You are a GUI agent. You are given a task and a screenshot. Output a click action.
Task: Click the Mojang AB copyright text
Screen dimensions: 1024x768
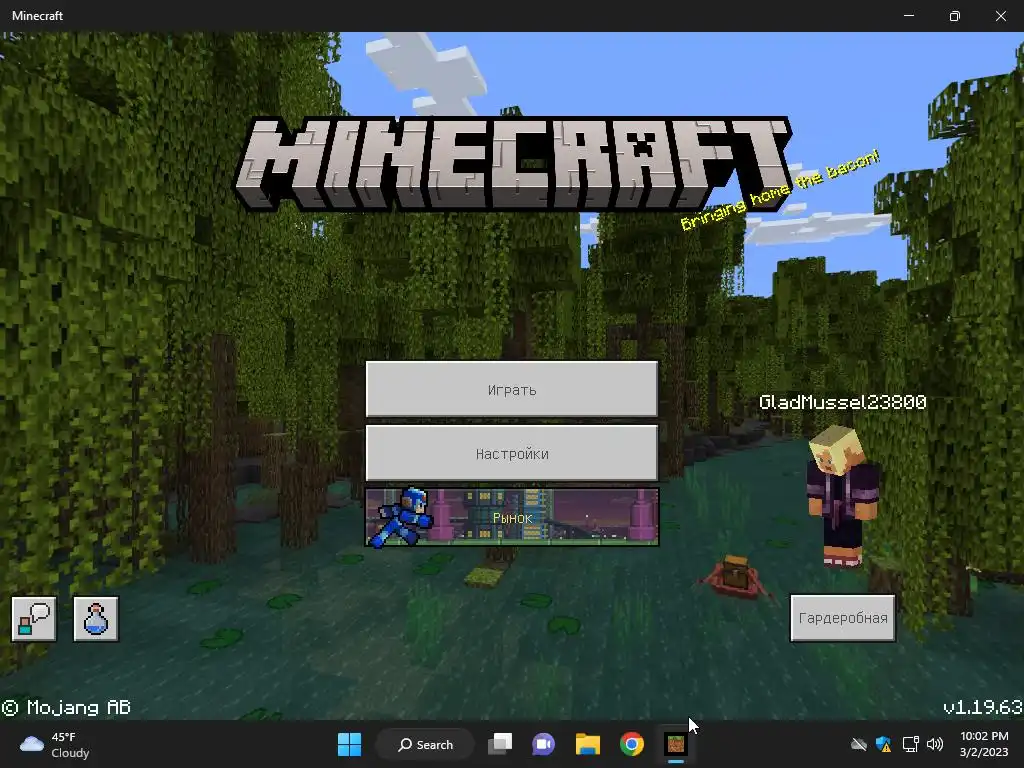[66, 707]
